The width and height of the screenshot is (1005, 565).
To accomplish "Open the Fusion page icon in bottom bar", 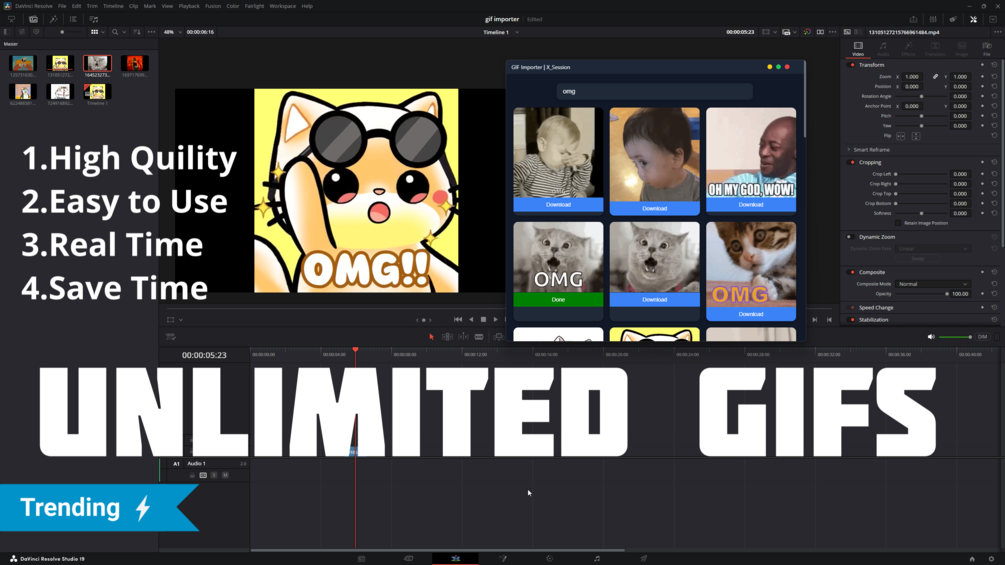I will (503, 559).
